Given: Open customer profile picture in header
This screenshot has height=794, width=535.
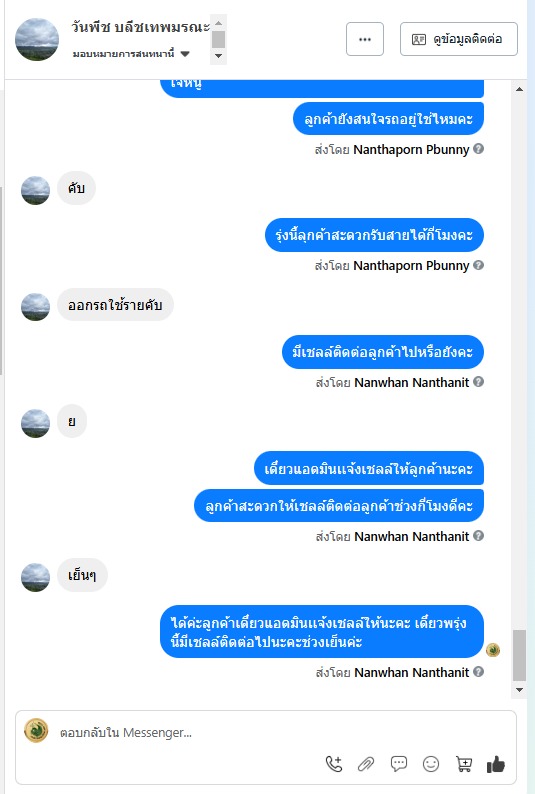Looking at the screenshot, I should (37, 39).
